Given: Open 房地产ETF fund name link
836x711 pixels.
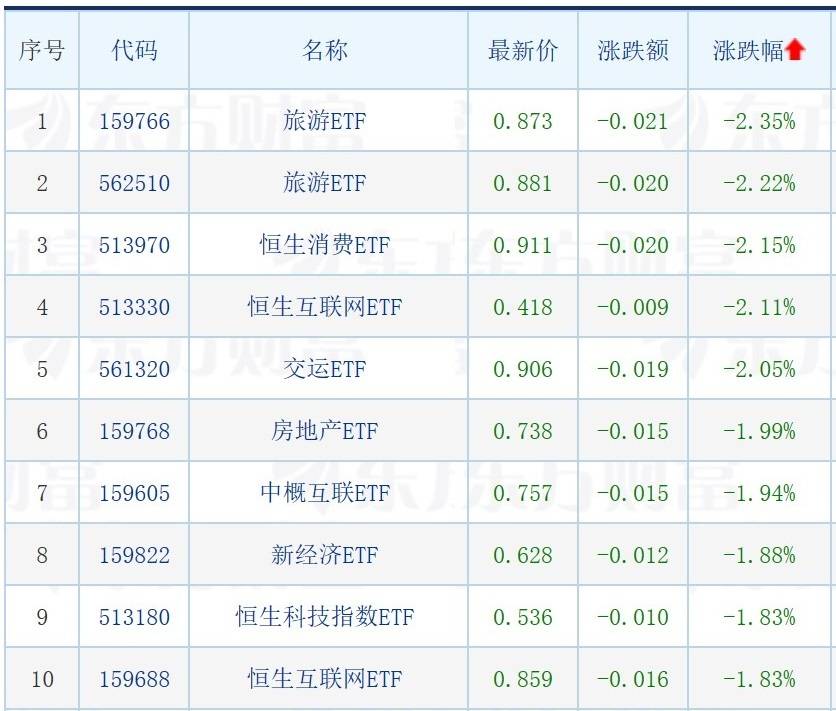Looking at the screenshot, I should click(325, 431).
